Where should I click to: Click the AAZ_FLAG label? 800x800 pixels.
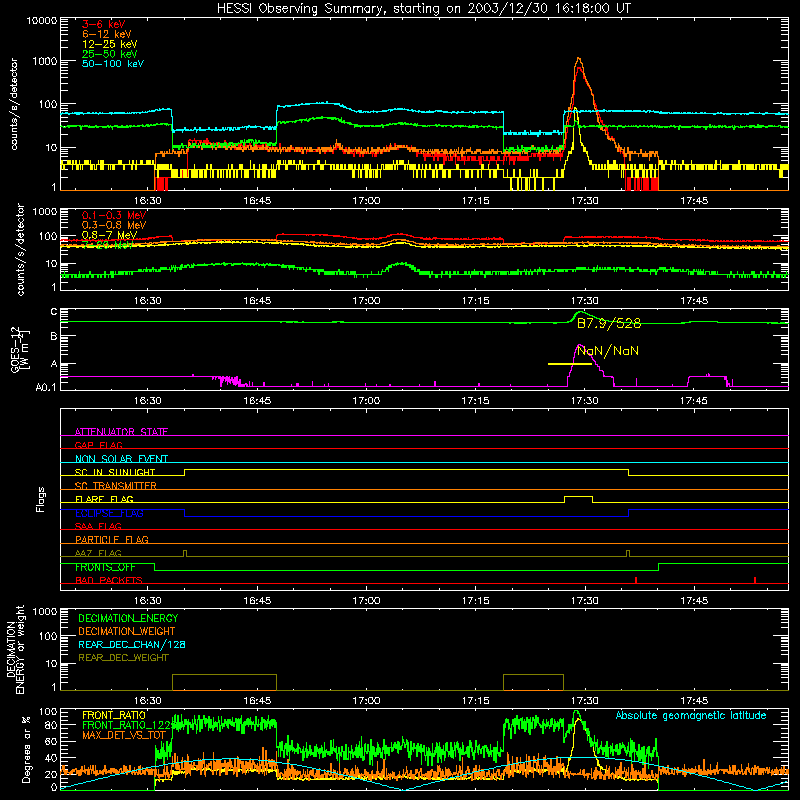pos(98,553)
